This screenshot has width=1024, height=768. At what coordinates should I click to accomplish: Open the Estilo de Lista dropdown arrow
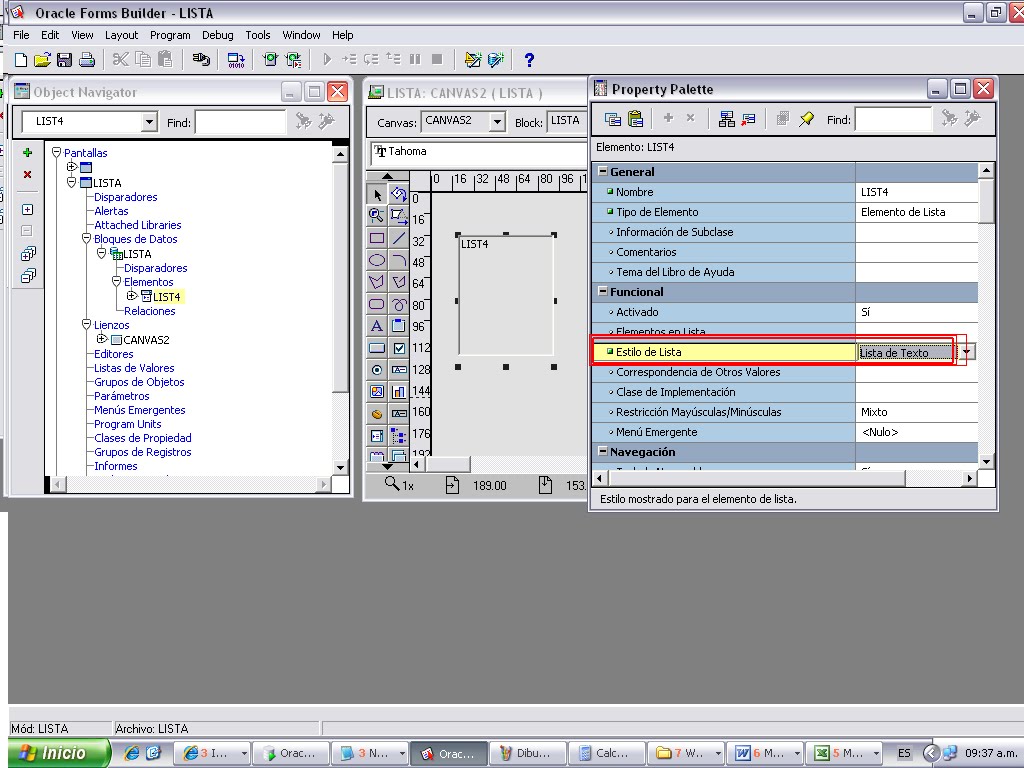coord(966,352)
